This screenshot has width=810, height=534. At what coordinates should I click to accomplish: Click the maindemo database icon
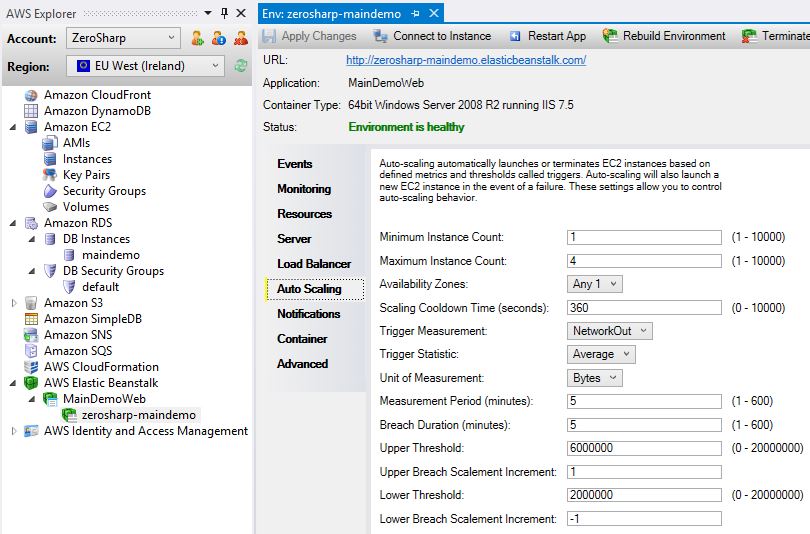[x=69, y=255]
